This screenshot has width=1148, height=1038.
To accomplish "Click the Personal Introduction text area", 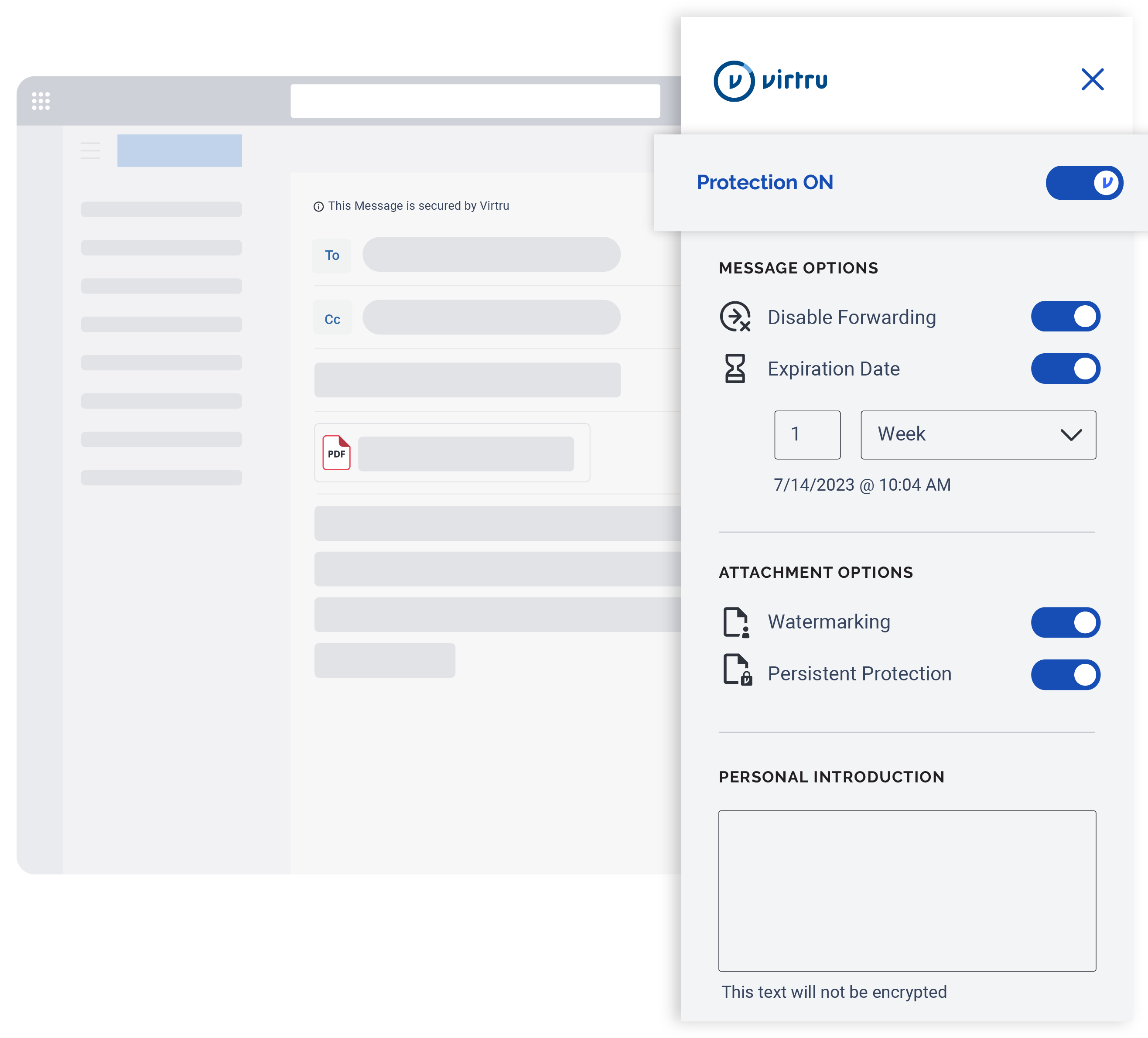I will tap(906, 891).
